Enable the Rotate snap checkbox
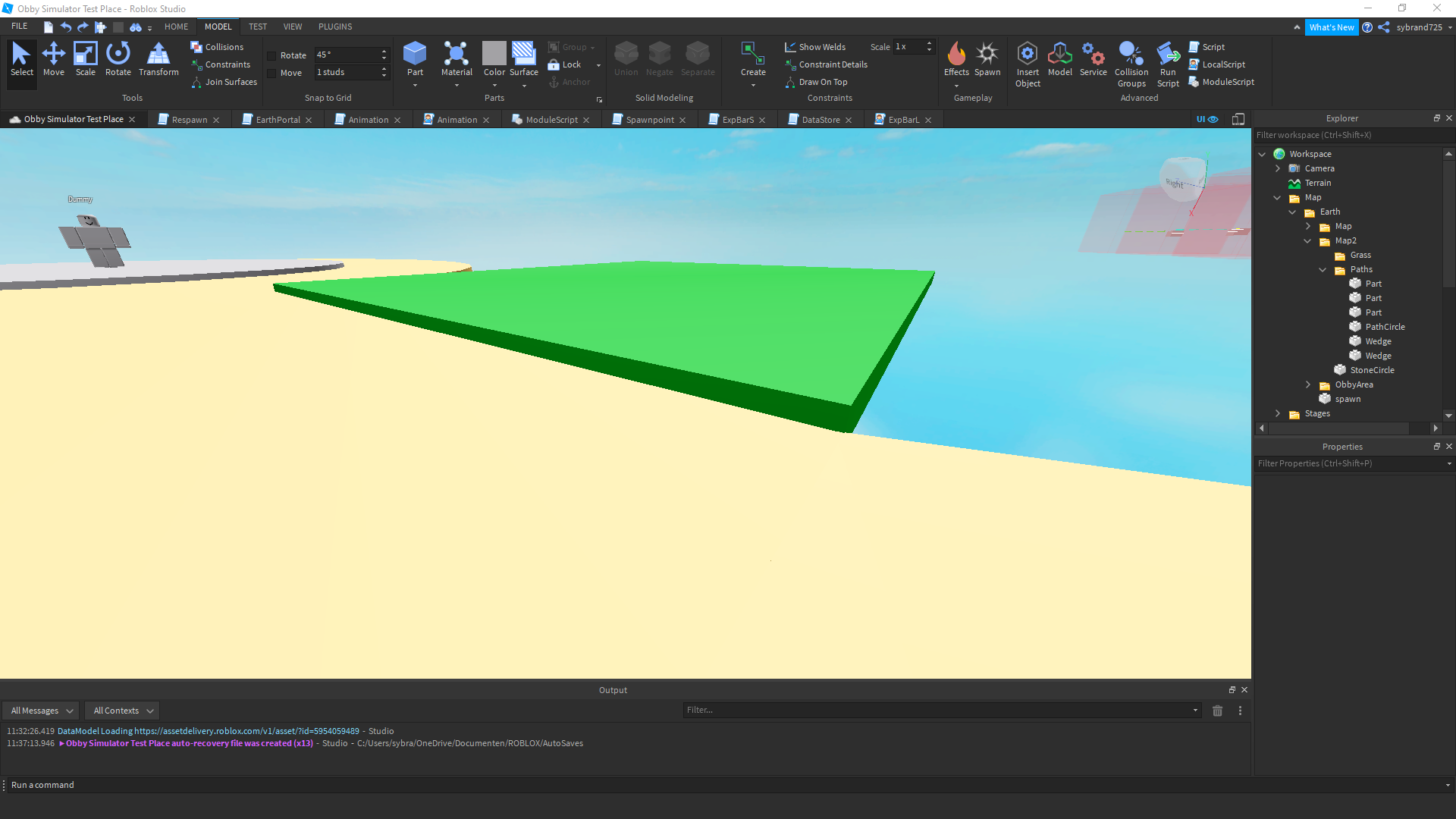Screen dimensions: 1456x819 click(272, 55)
